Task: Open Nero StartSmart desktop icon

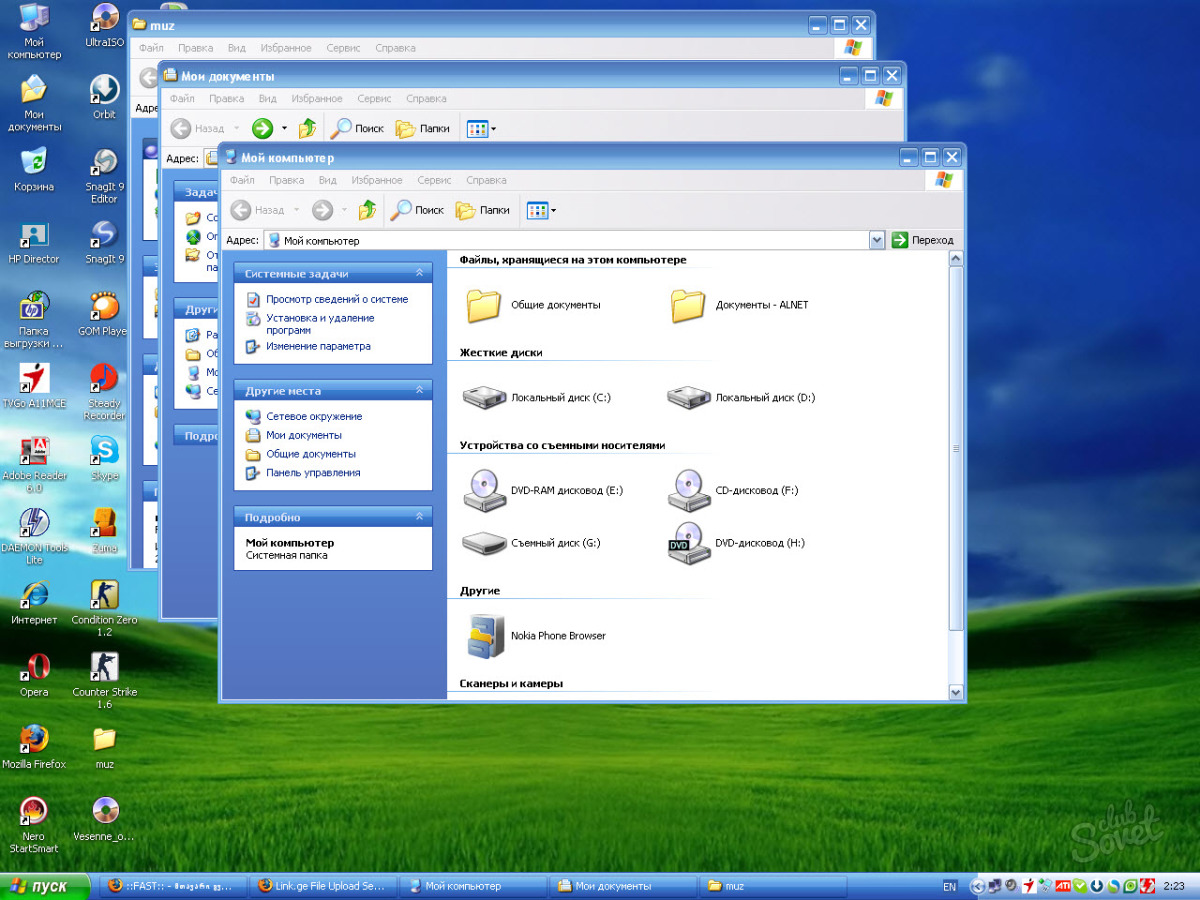Action: (x=34, y=824)
